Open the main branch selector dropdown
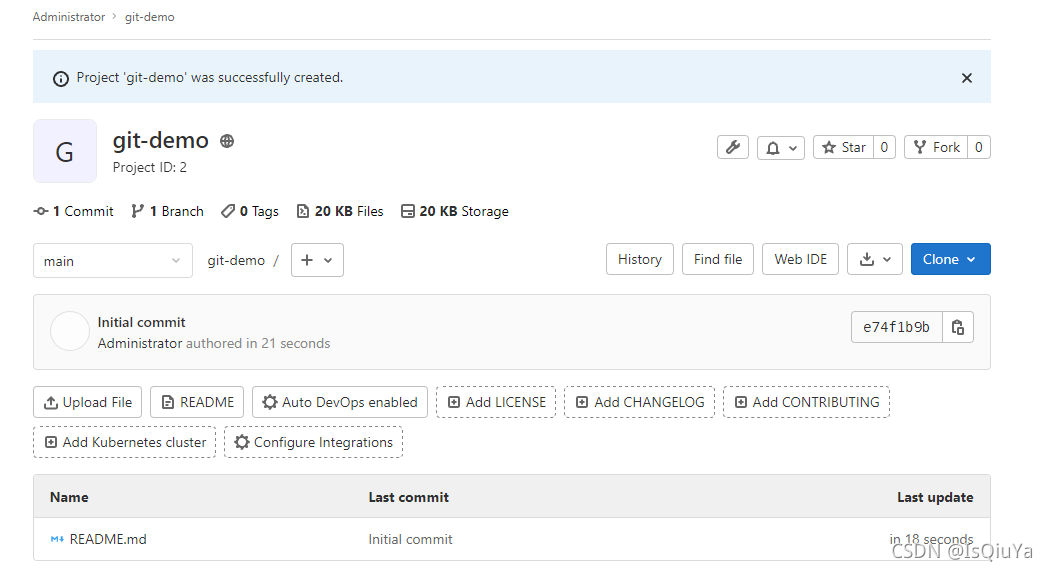 (113, 261)
